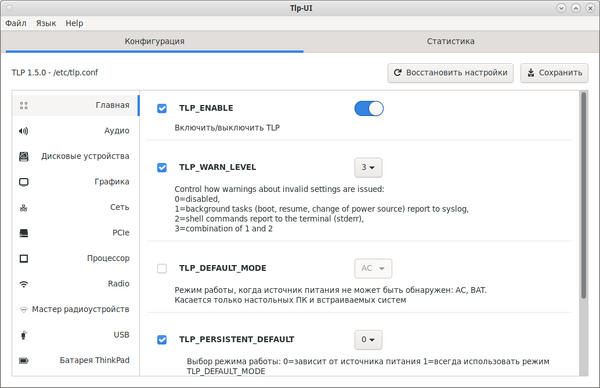Select the Процессор category label
Screen dimensions: 600x388
108,258
